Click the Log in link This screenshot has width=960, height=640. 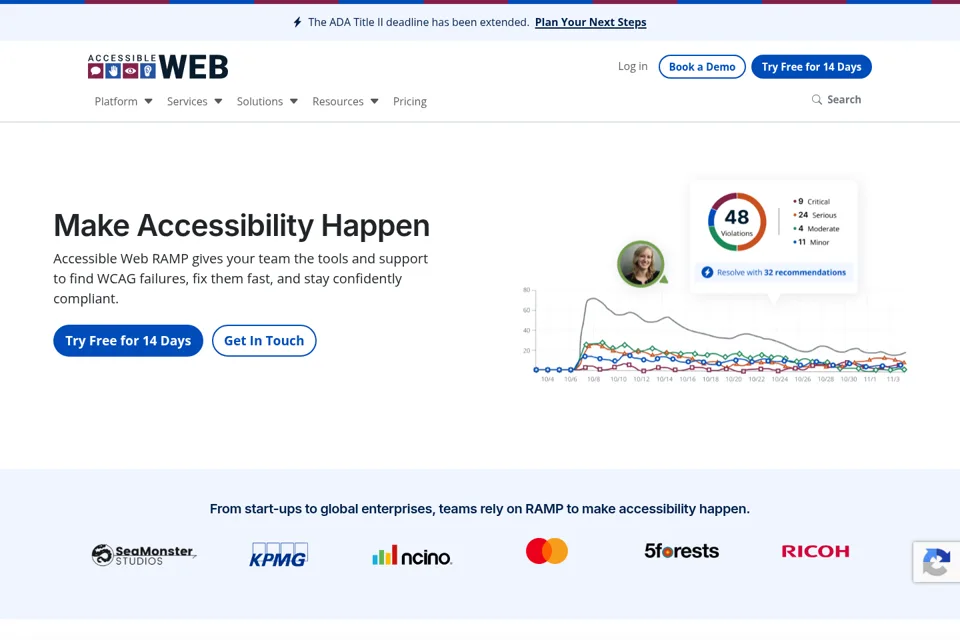pyautogui.click(x=632, y=66)
